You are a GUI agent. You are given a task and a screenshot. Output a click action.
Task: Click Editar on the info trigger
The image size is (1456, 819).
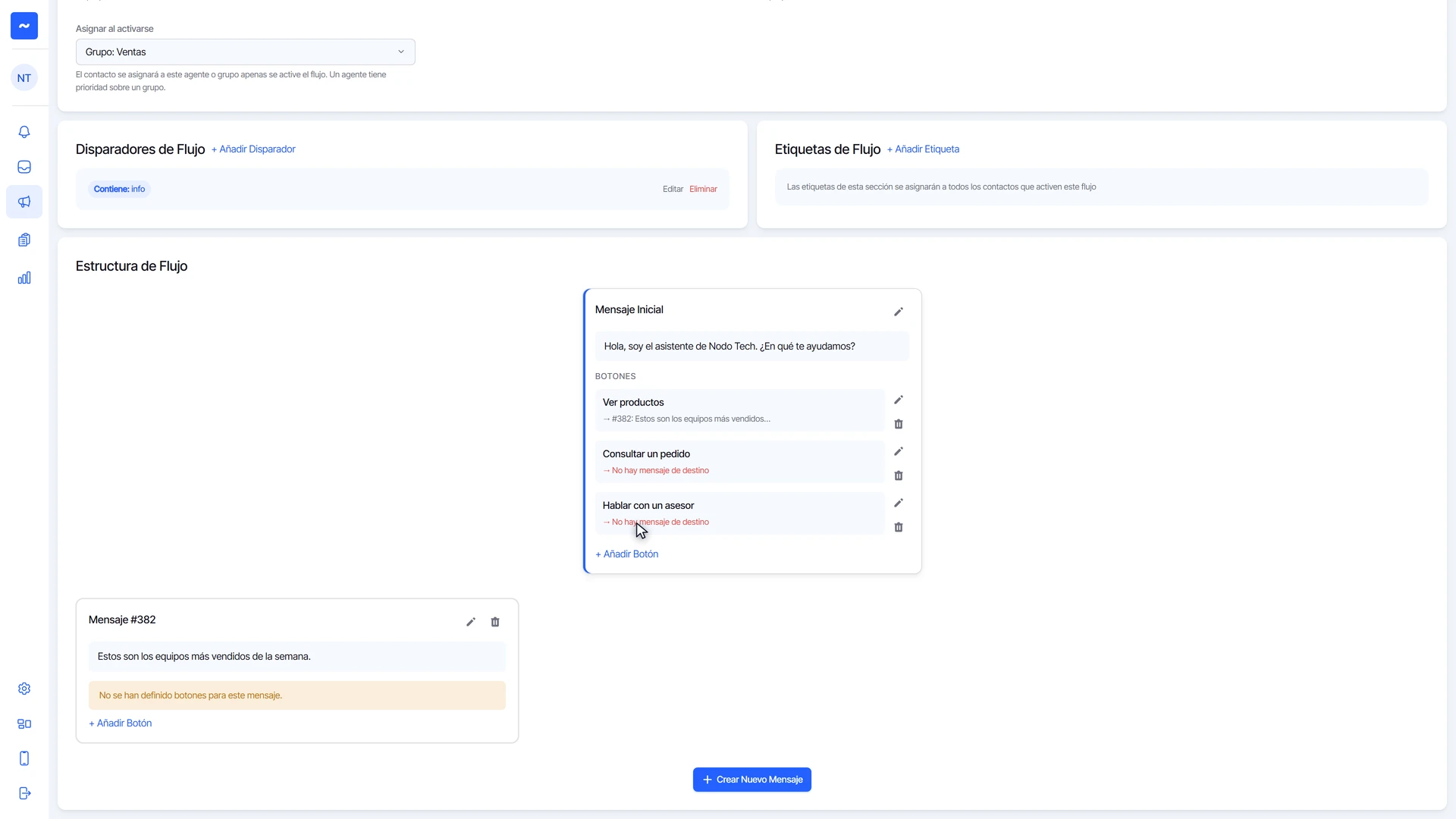tap(673, 190)
